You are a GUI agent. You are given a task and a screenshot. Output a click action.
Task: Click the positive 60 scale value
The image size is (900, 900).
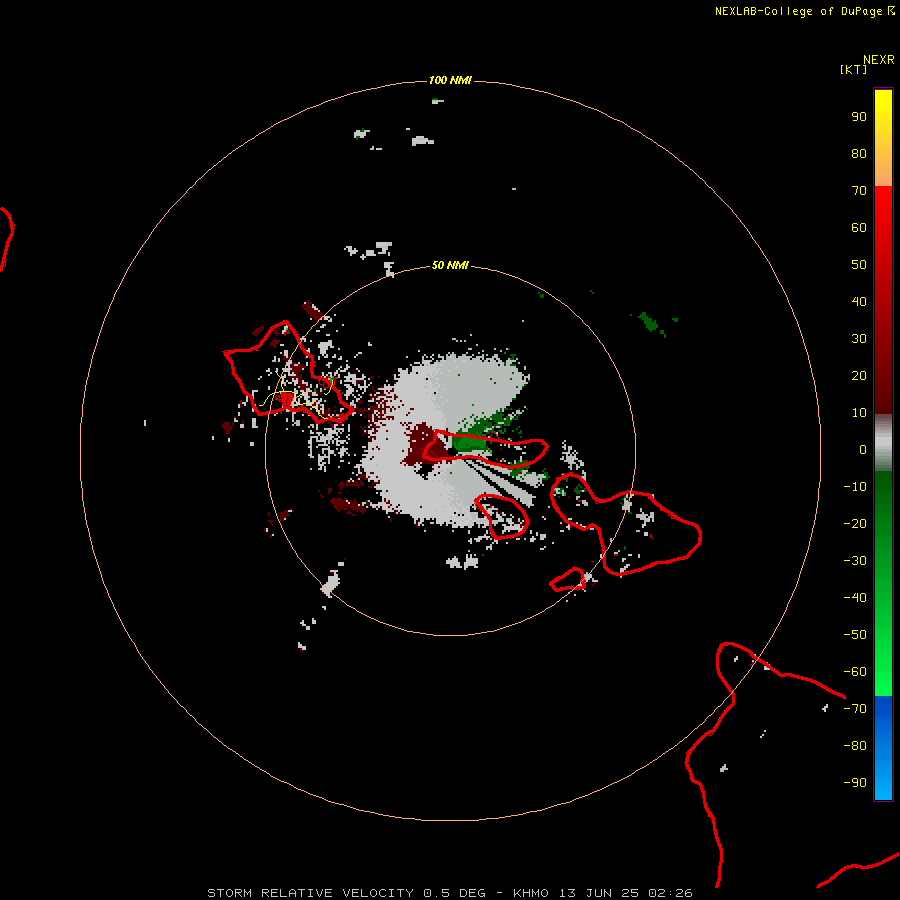click(859, 227)
